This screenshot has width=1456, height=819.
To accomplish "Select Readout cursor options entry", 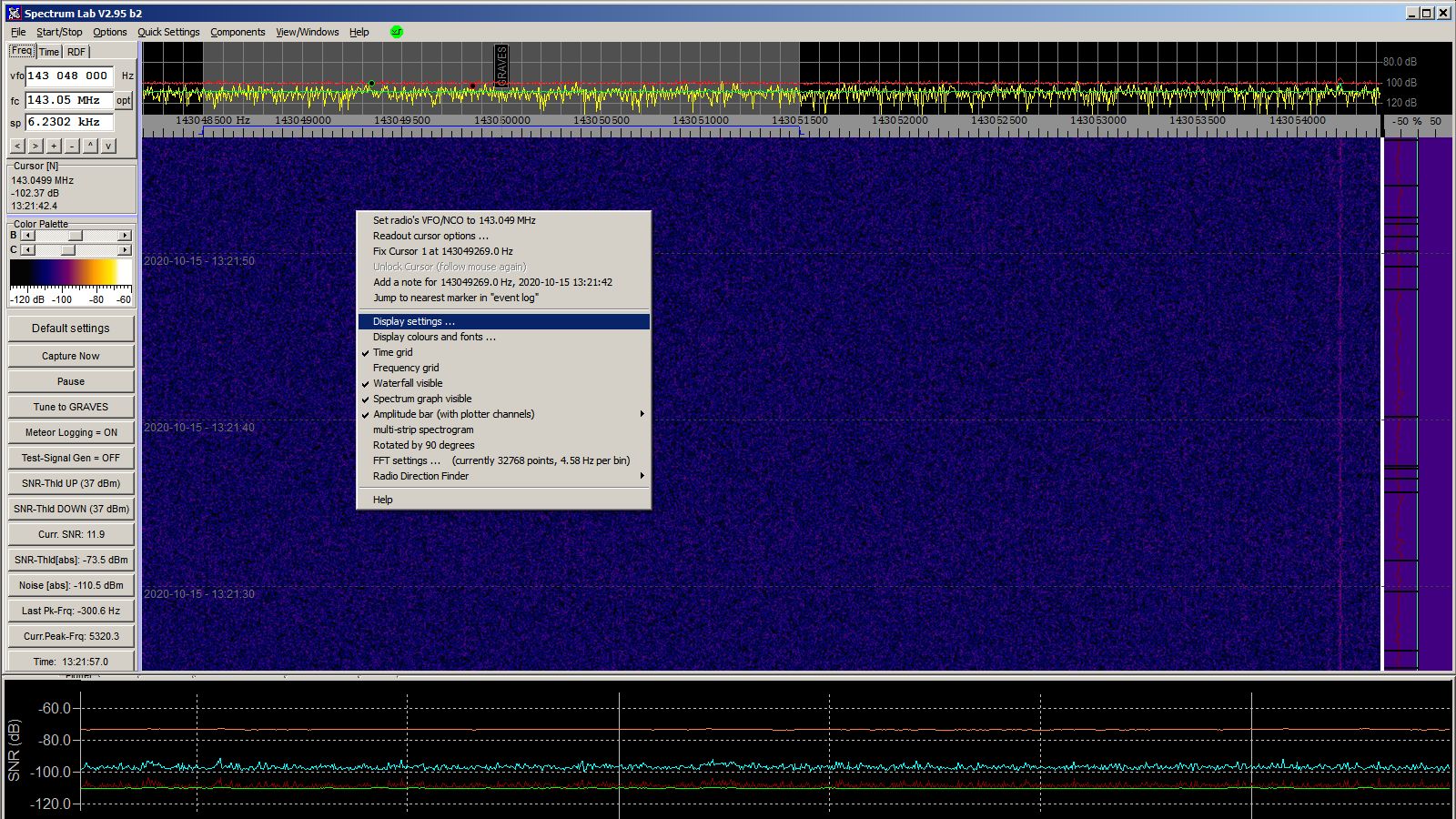I will [504, 236].
